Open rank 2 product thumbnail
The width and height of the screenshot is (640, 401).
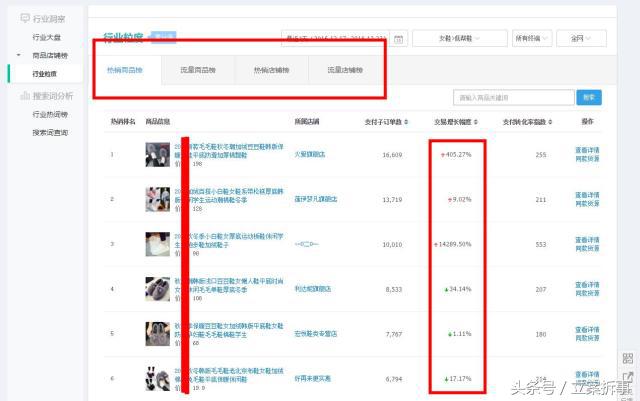(x=158, y=199)
